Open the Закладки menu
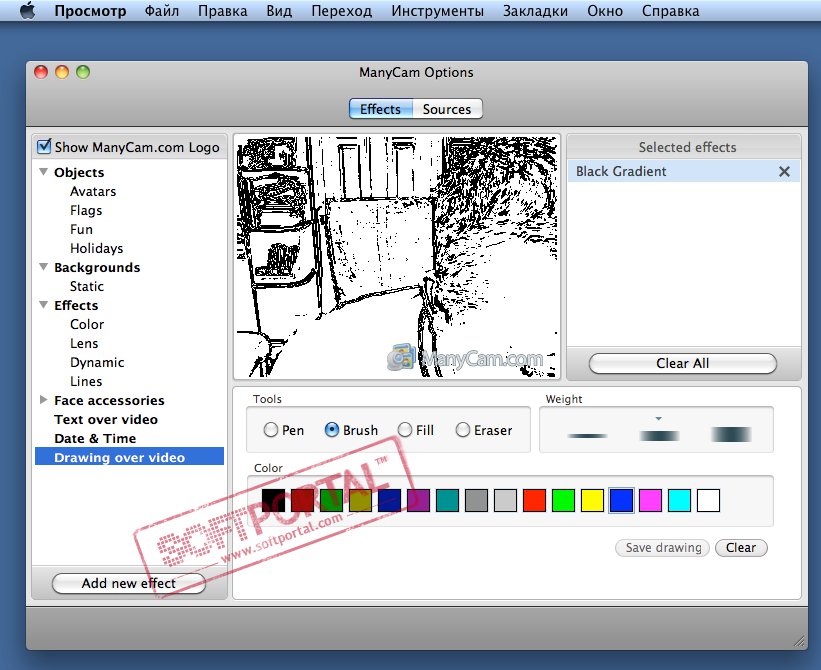Screen dimensions: 821x670 pyautogui.click(x=535, y=11)
